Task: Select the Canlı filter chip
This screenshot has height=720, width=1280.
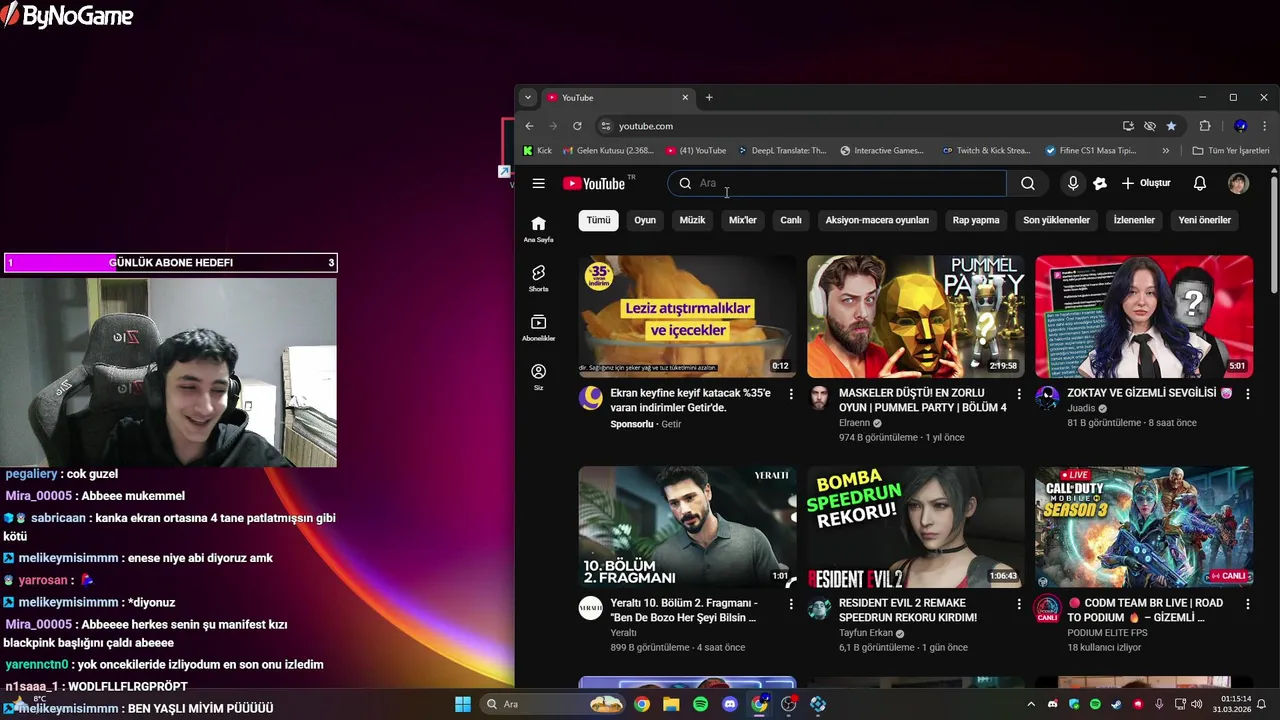Action: [791, 220]
